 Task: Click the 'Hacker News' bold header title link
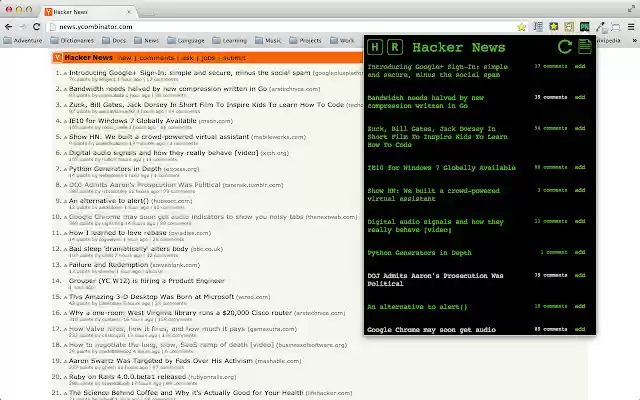pos(89,58)
